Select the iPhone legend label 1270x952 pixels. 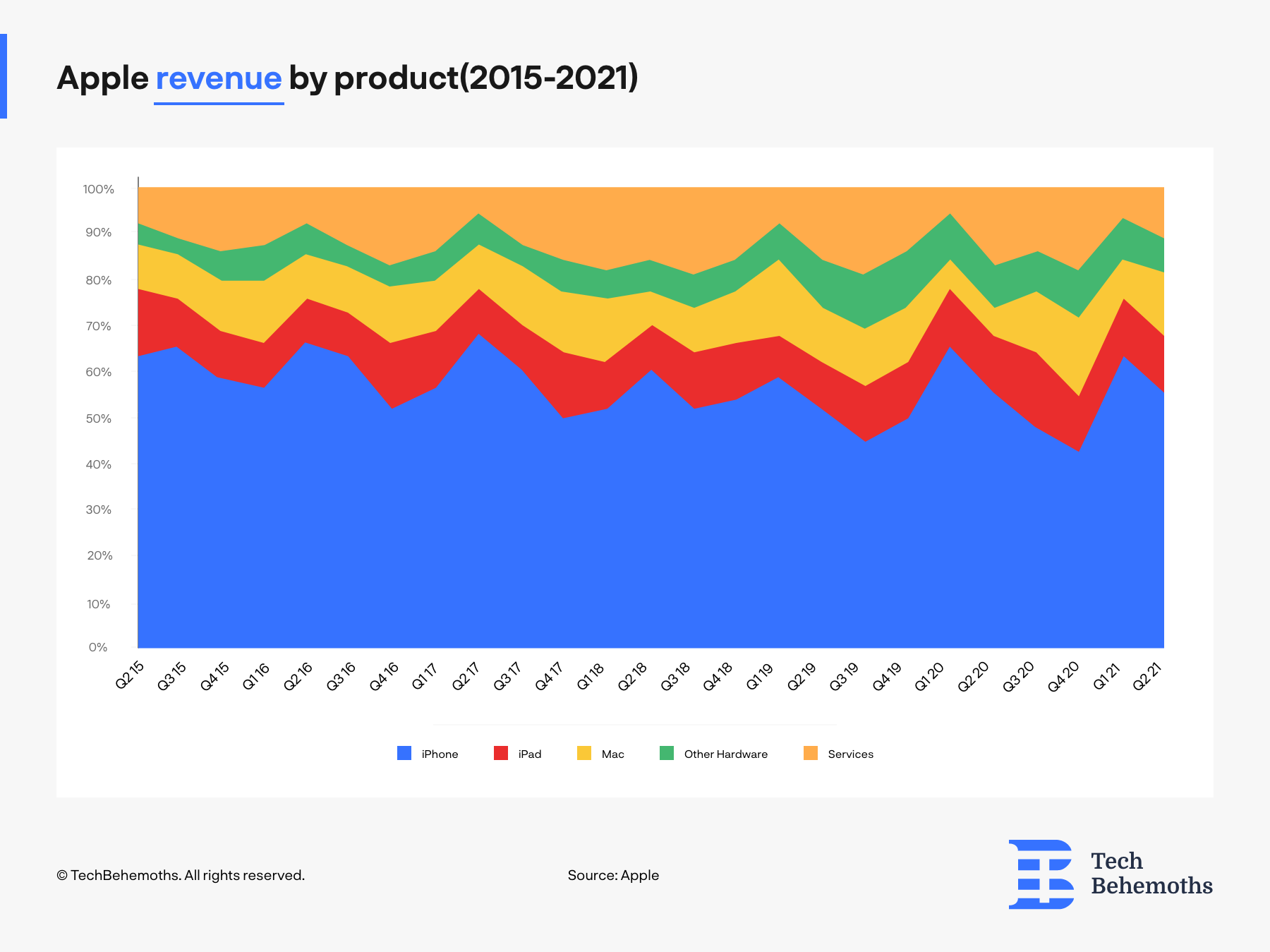click(440, 754)
